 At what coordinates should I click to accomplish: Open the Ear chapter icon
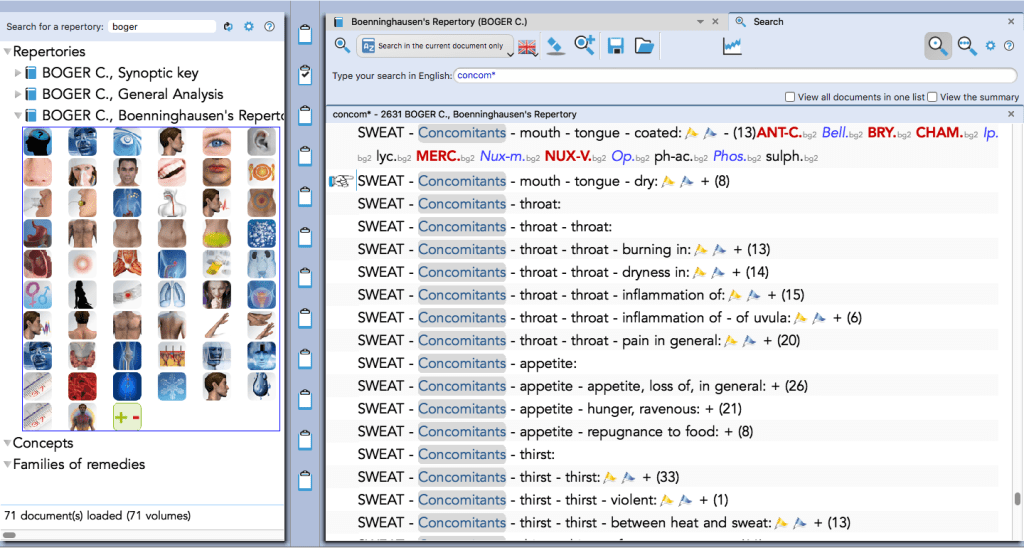261,142
